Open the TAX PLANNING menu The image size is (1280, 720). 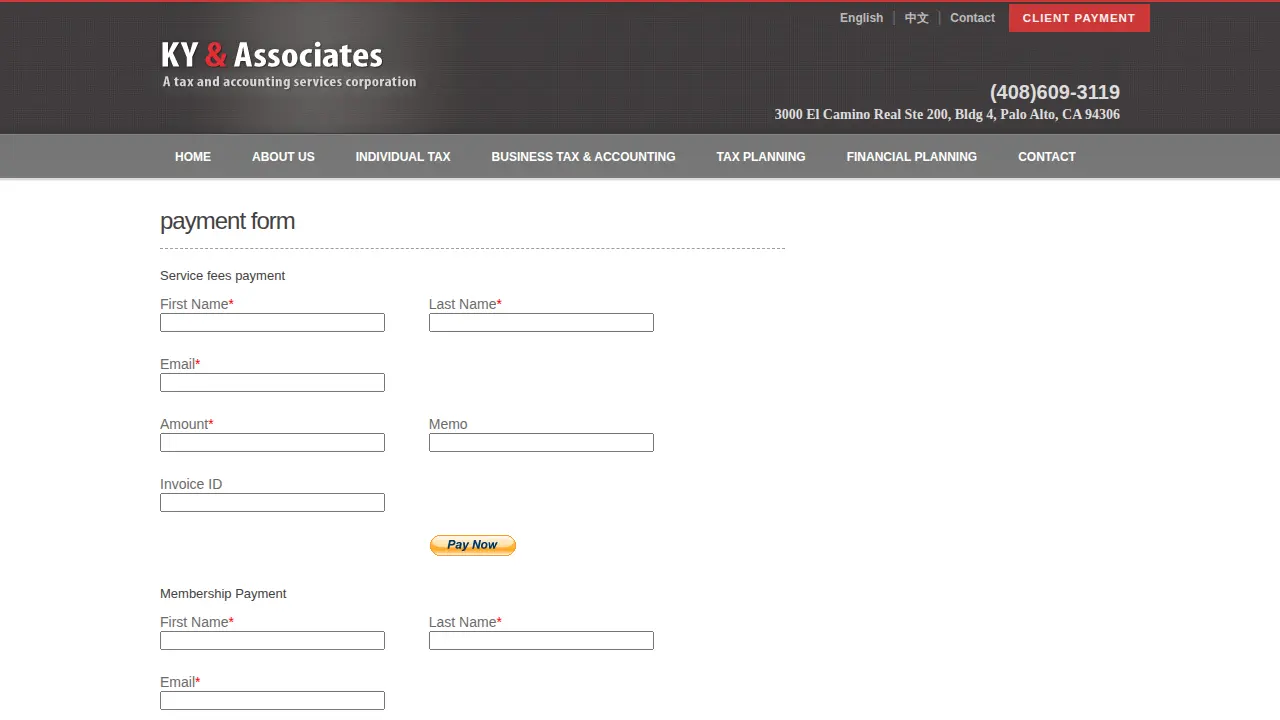(x=761, y=157)
